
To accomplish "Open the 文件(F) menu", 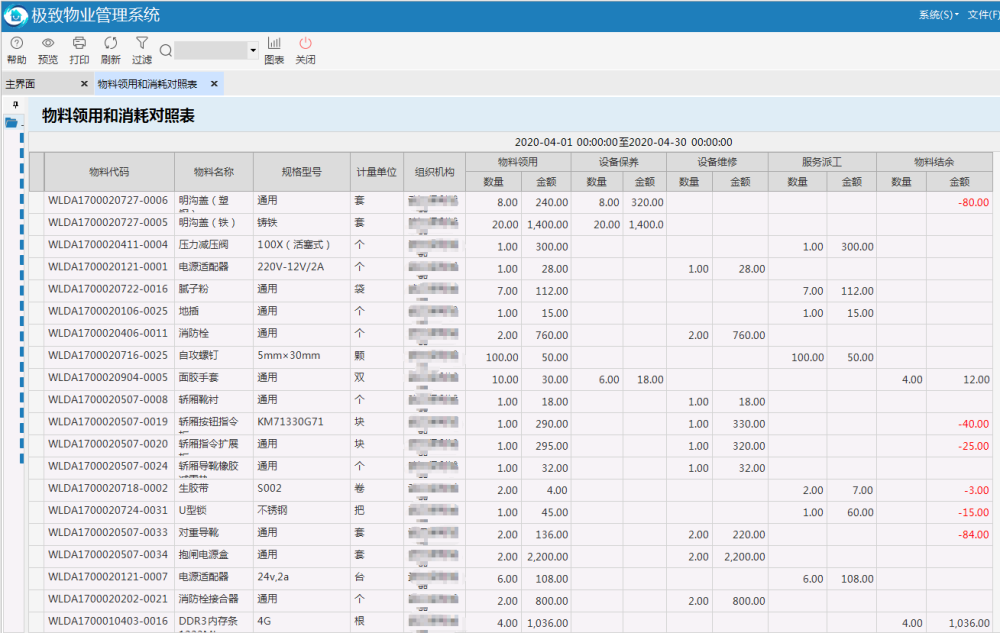I will (983, 15).
